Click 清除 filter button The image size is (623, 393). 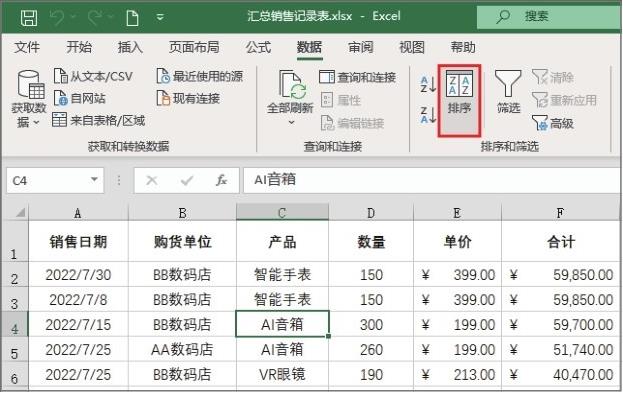(x=553, y=77)
